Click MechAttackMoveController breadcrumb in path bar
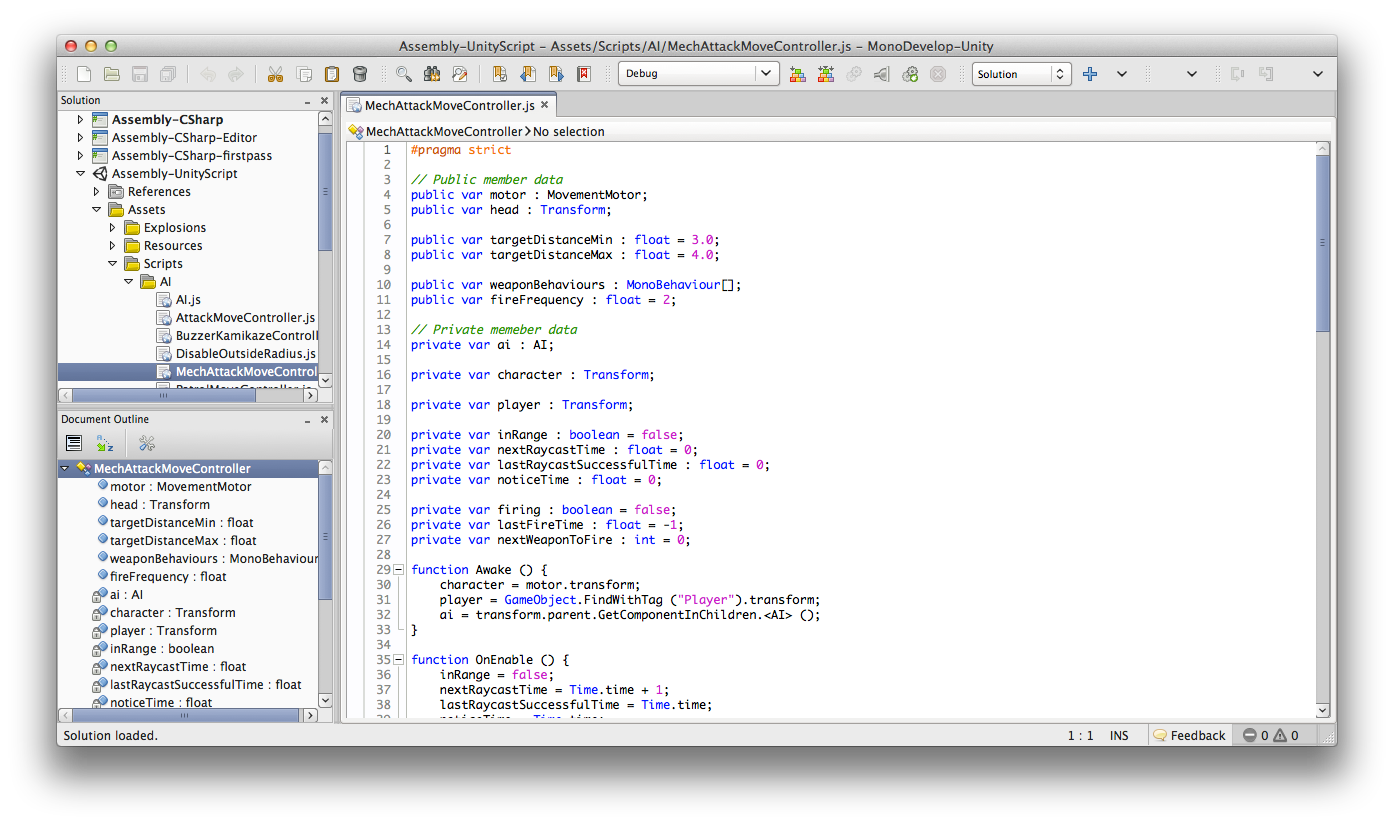The width and height of the screenshot is (1394, 825). point(435,131)
